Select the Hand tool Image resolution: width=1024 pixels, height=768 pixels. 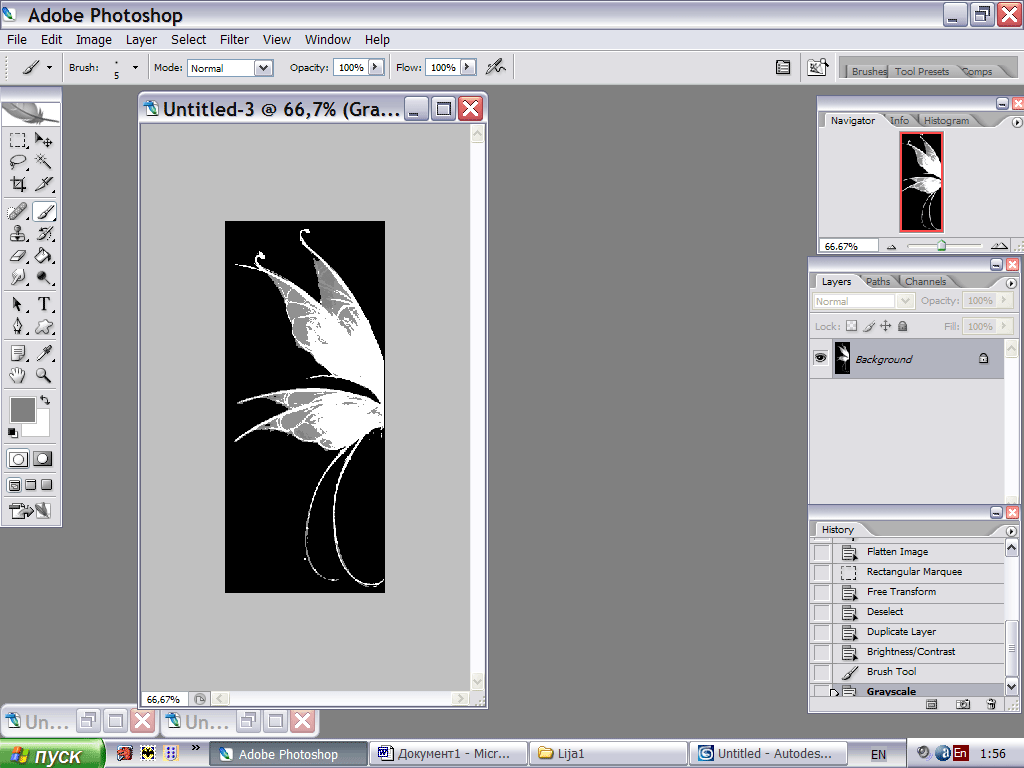18,375
